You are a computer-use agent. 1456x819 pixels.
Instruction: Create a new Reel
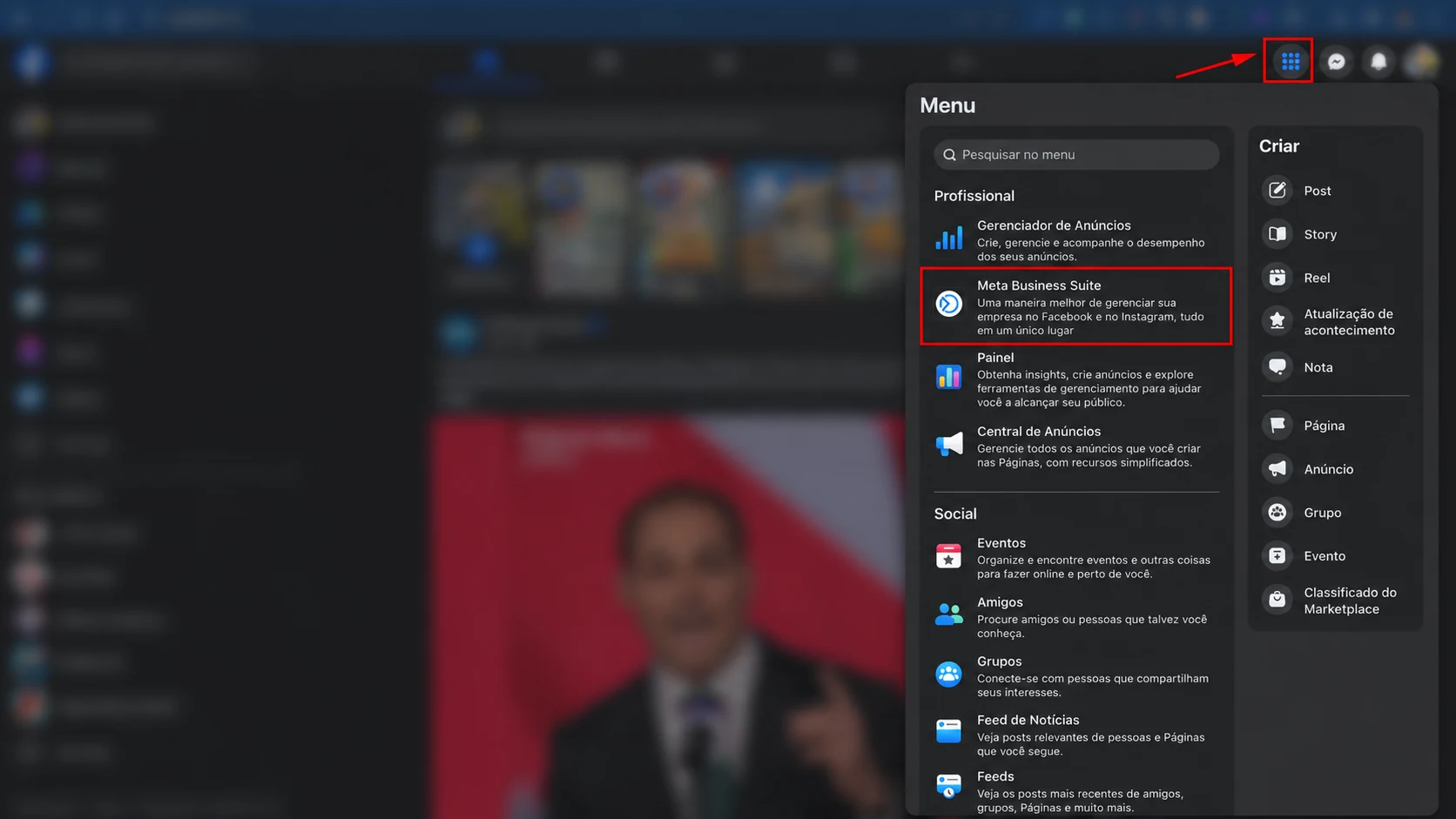pyautogui.click(x=1317, y=278)
